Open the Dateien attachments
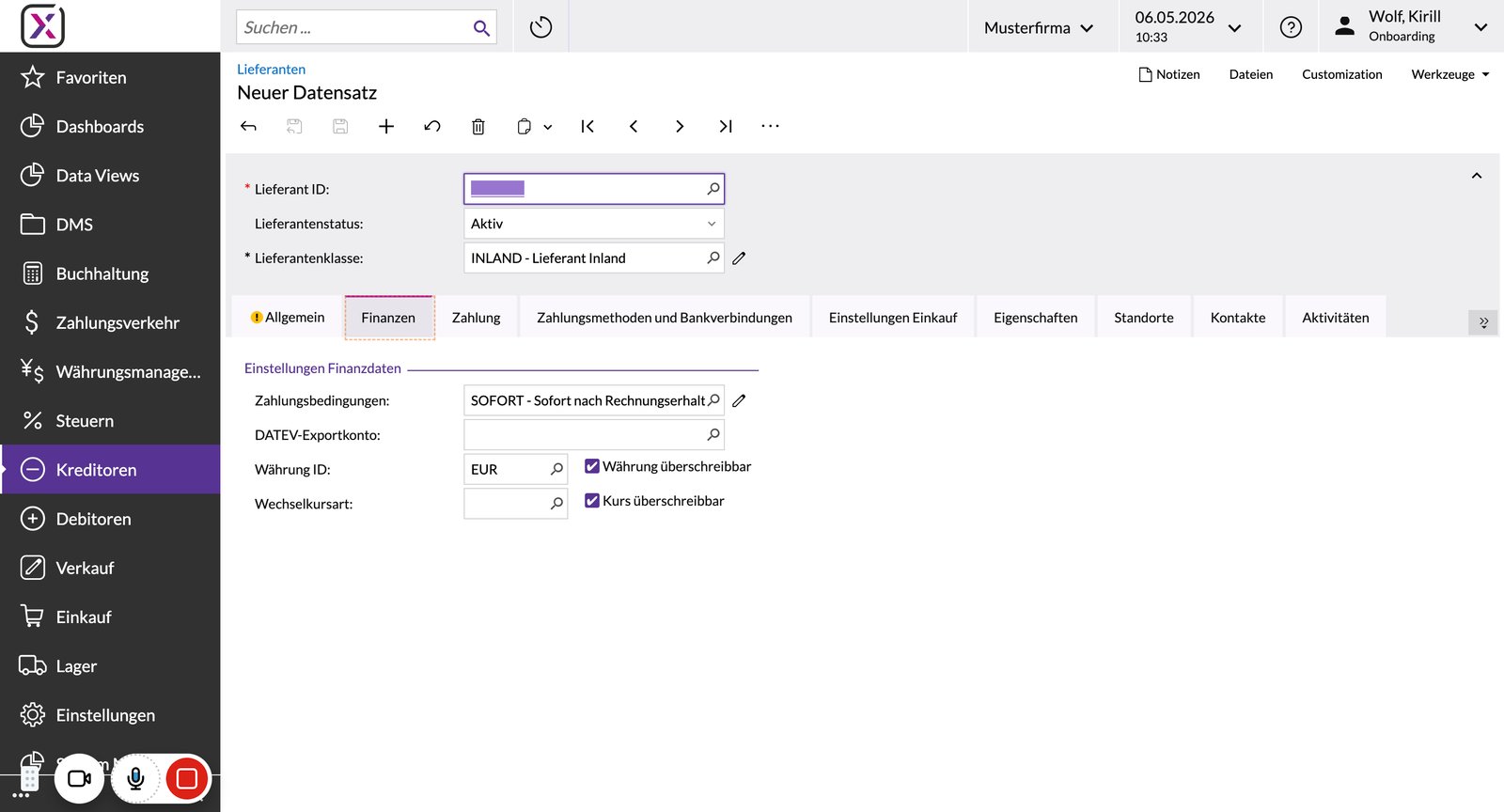 tap(1251, 74)
